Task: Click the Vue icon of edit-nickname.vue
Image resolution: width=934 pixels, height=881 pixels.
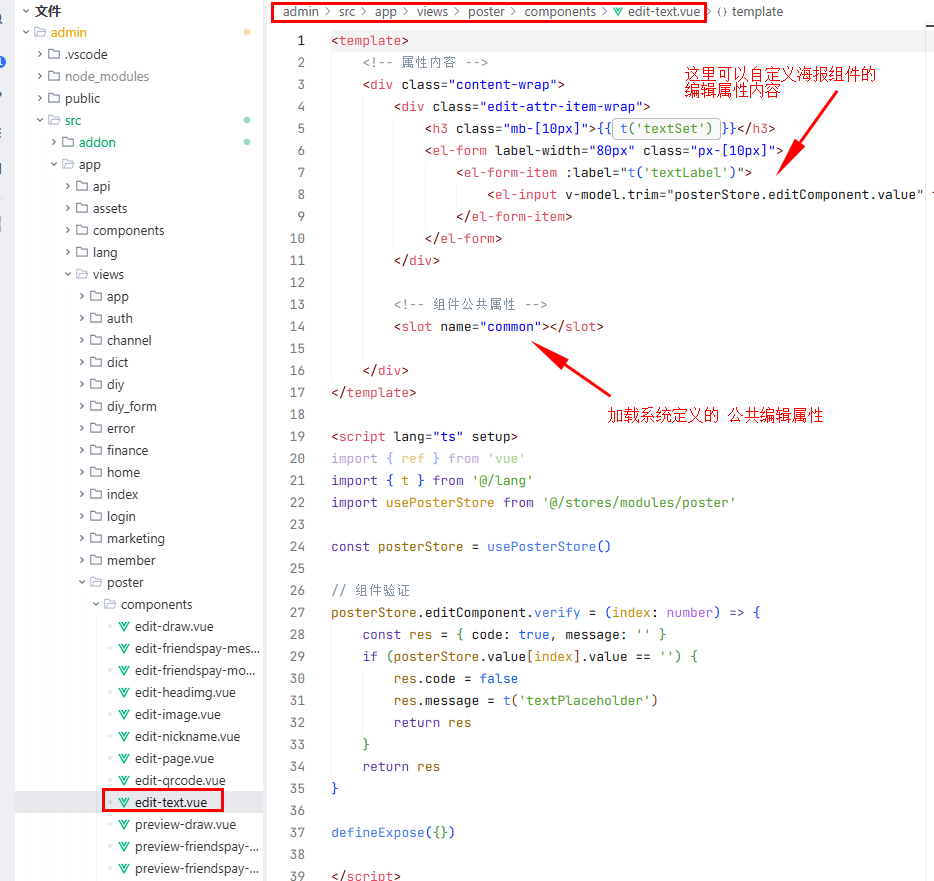Action: [x=124, y=737]
